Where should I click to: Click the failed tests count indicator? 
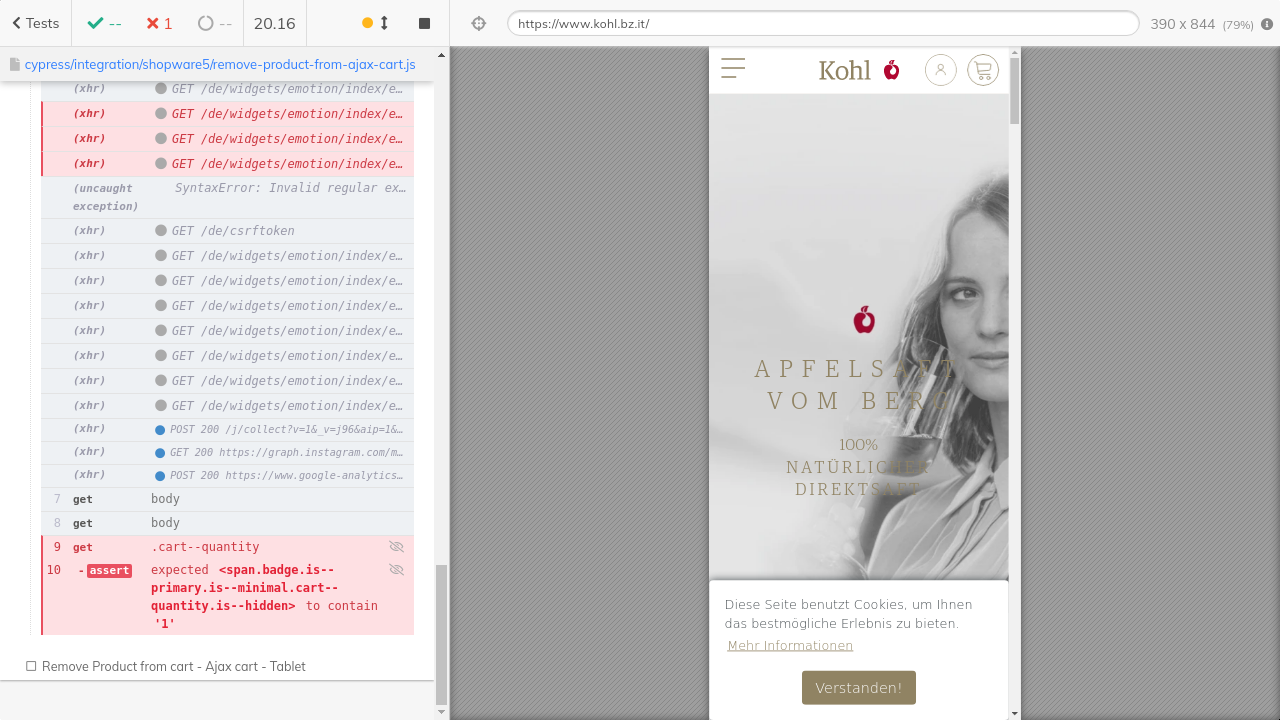coord(158,23)
